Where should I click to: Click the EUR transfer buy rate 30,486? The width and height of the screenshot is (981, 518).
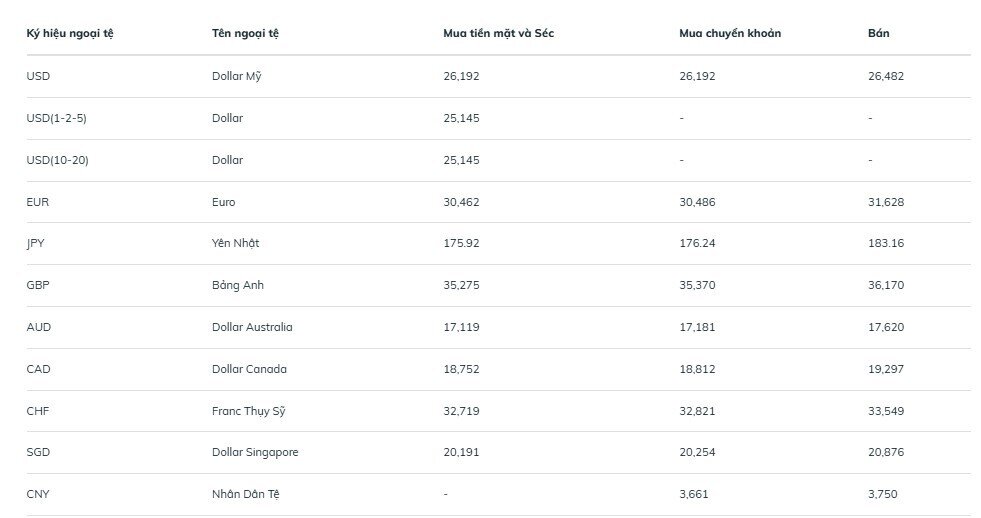[x=697, y=202]
